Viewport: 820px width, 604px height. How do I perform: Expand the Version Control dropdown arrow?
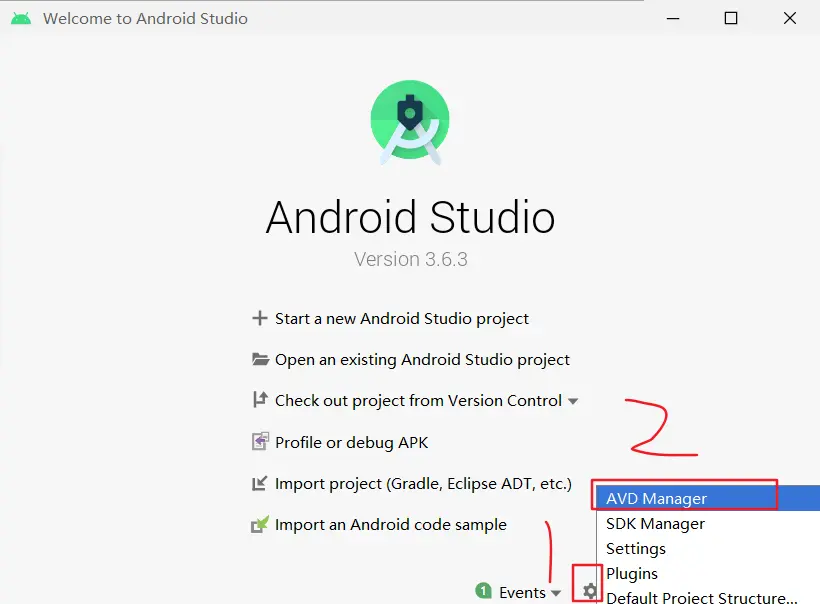pyautogui.click(x=573, y=402)
